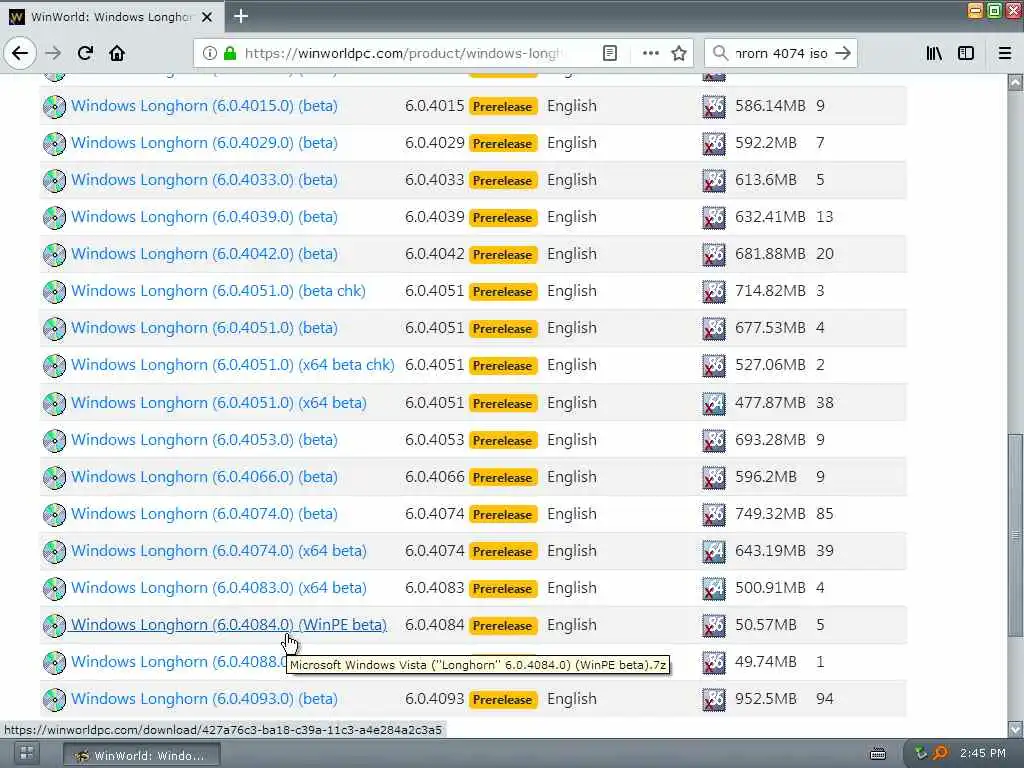Click the x64 architecture icon in 477.87MB row

714,404
